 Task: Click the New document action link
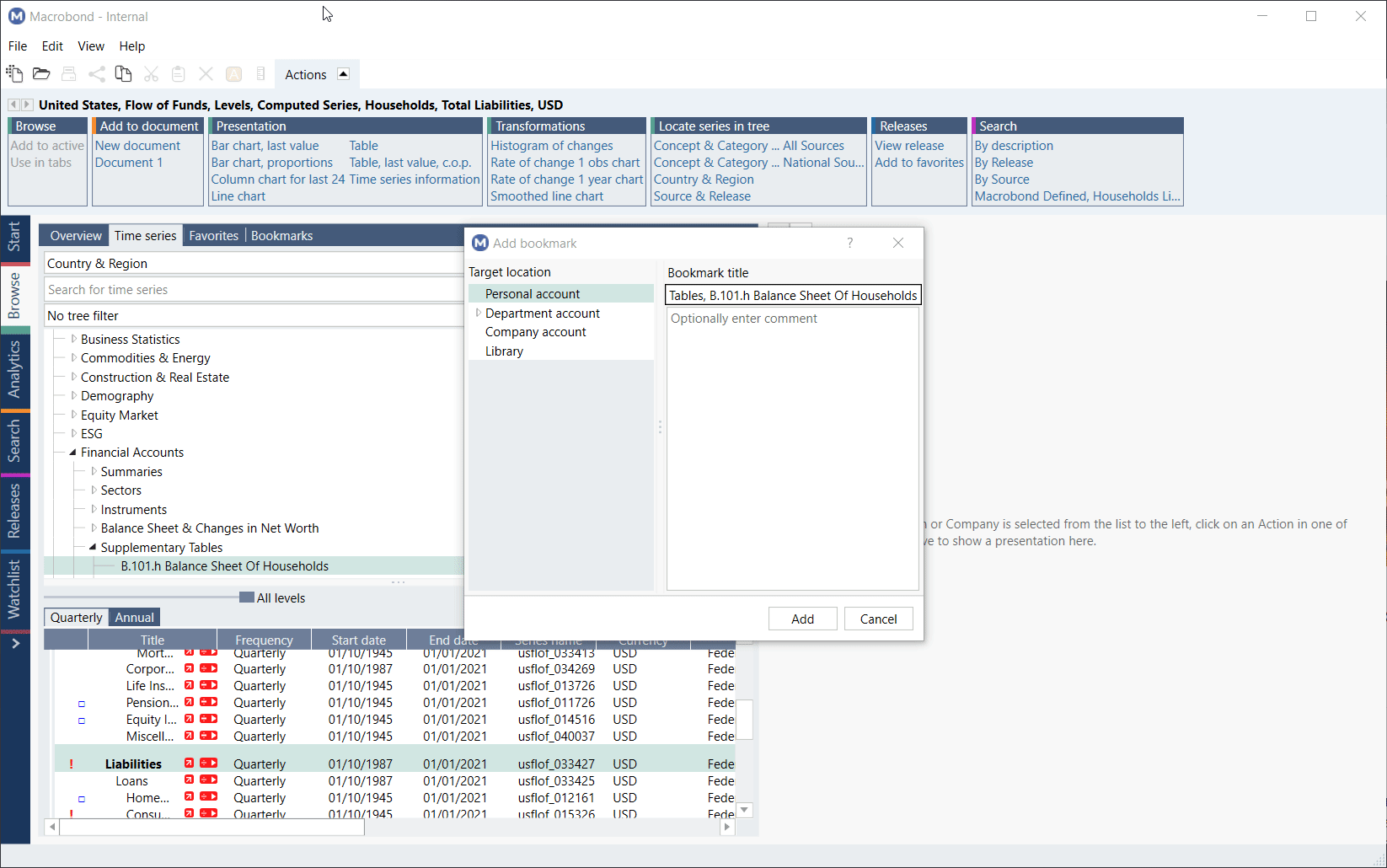[137, 145]
